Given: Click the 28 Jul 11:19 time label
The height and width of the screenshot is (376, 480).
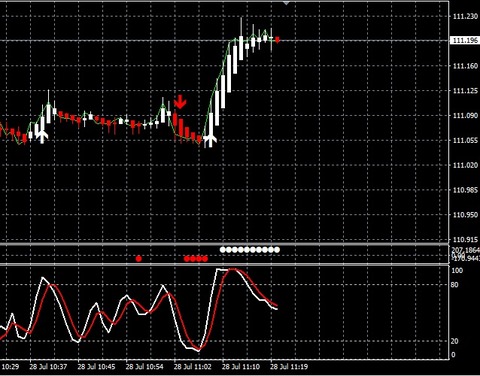Looking at the screenshot, I should pos(289,367).
